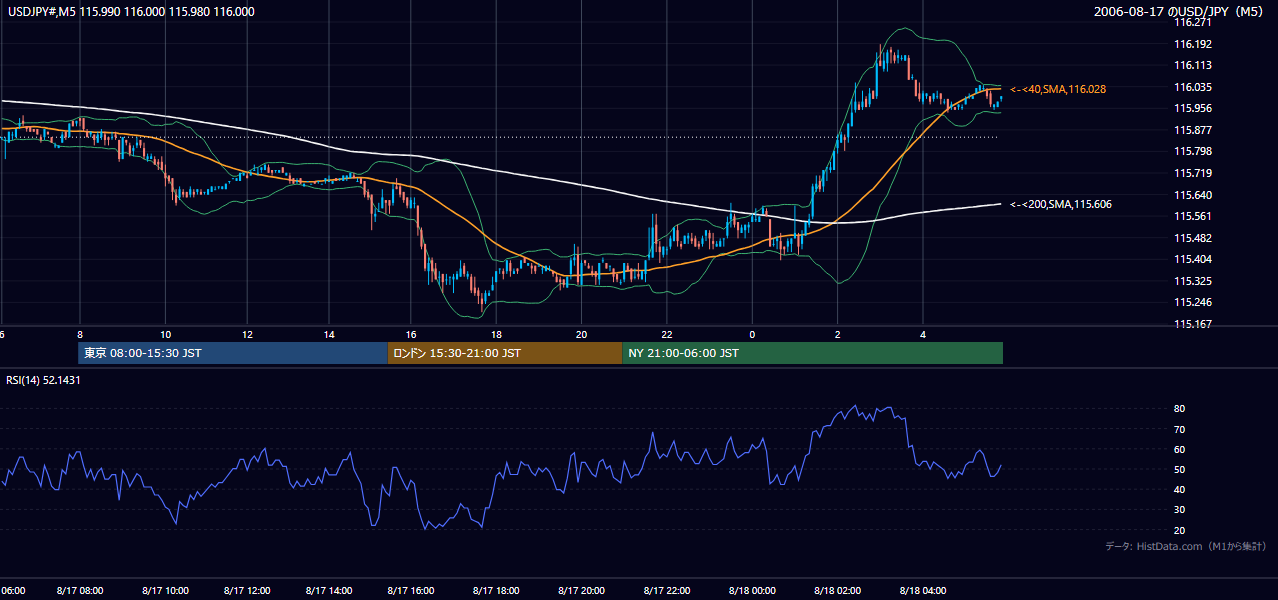Click hour 0 on the price chart time axis
The height and width of the screenshot is (600, 1278).
752,334
